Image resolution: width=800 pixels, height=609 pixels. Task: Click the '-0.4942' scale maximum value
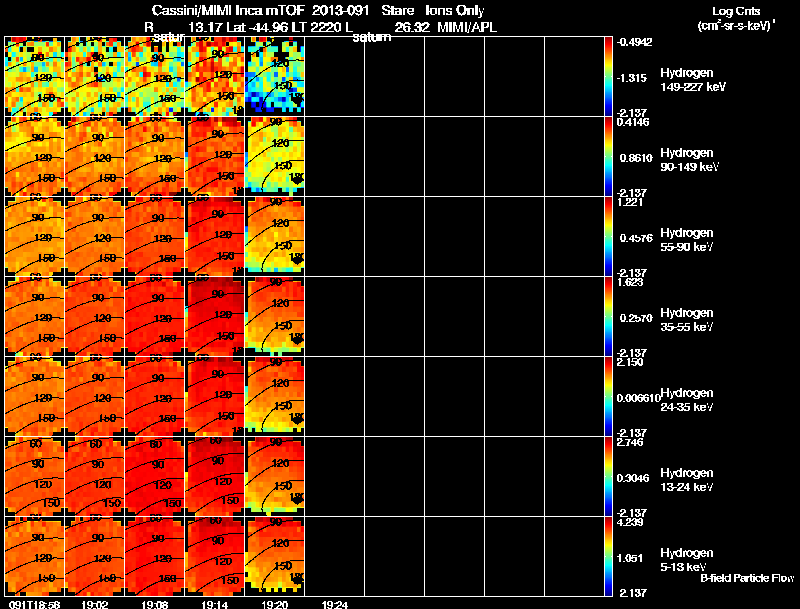tap(634, 42)
